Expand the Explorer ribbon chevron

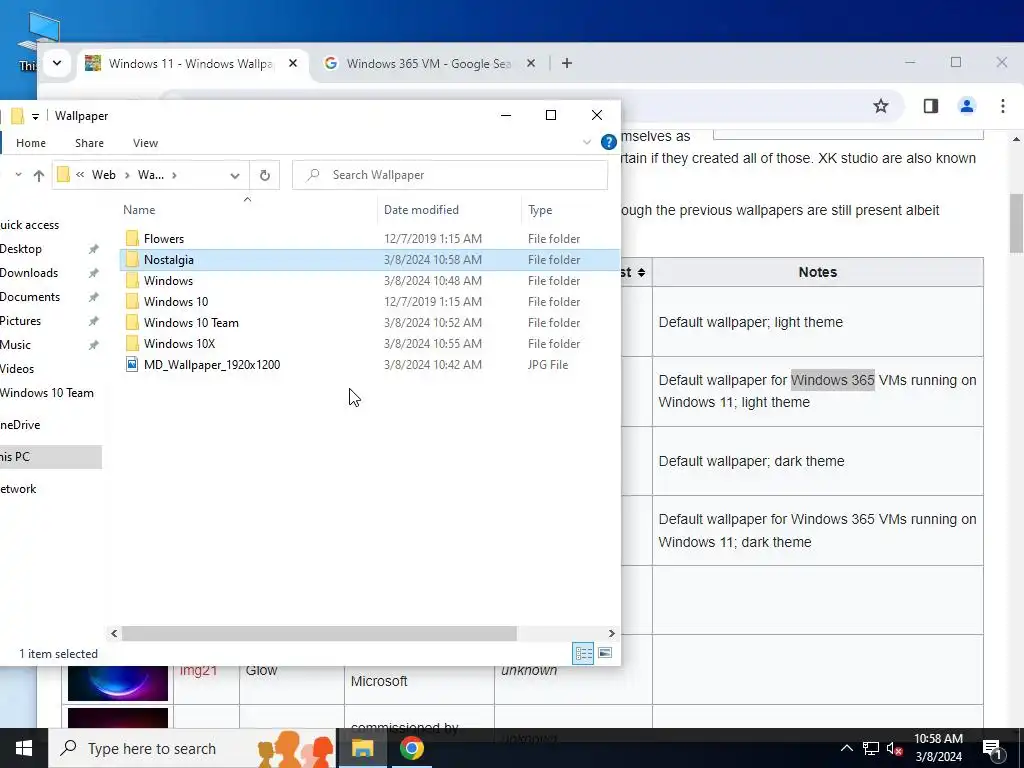(586, 142)
